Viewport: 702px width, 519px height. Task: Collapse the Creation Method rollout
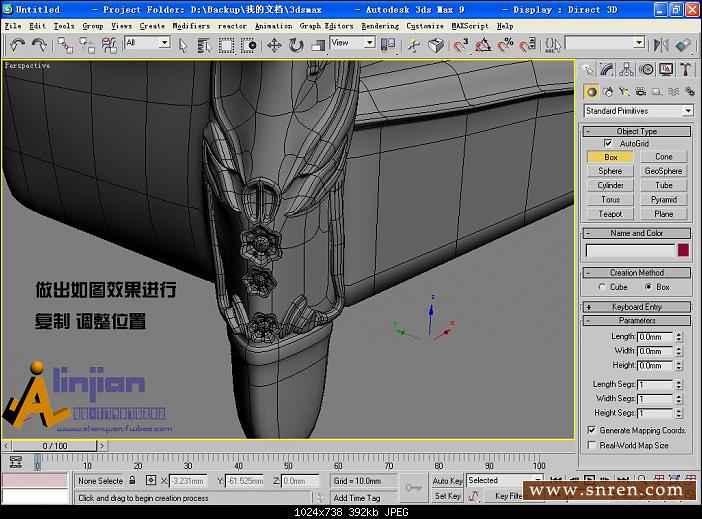coord(637,272)
